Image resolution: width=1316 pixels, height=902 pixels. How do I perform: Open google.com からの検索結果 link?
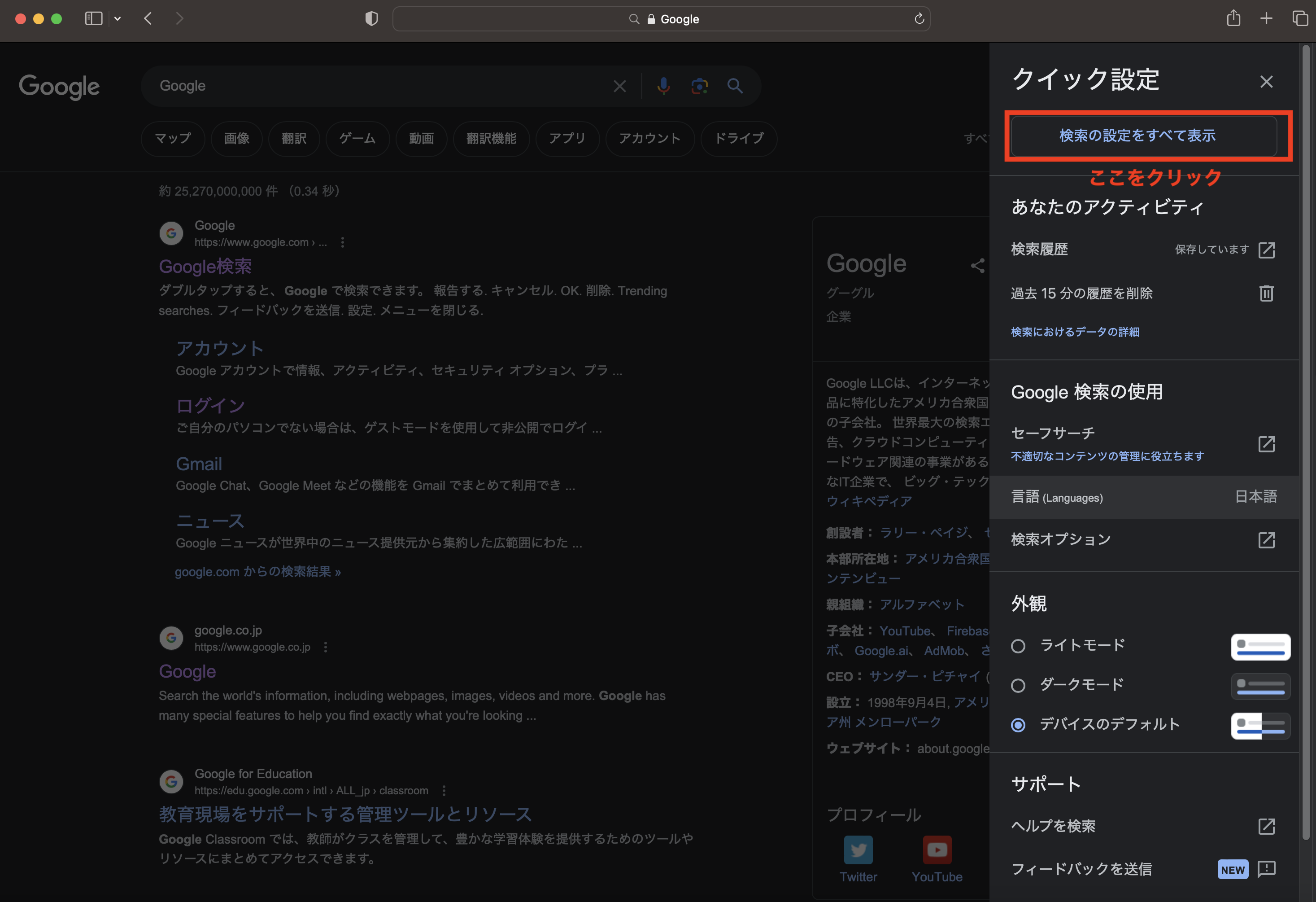pyautogui.click(x=257, y=572)
